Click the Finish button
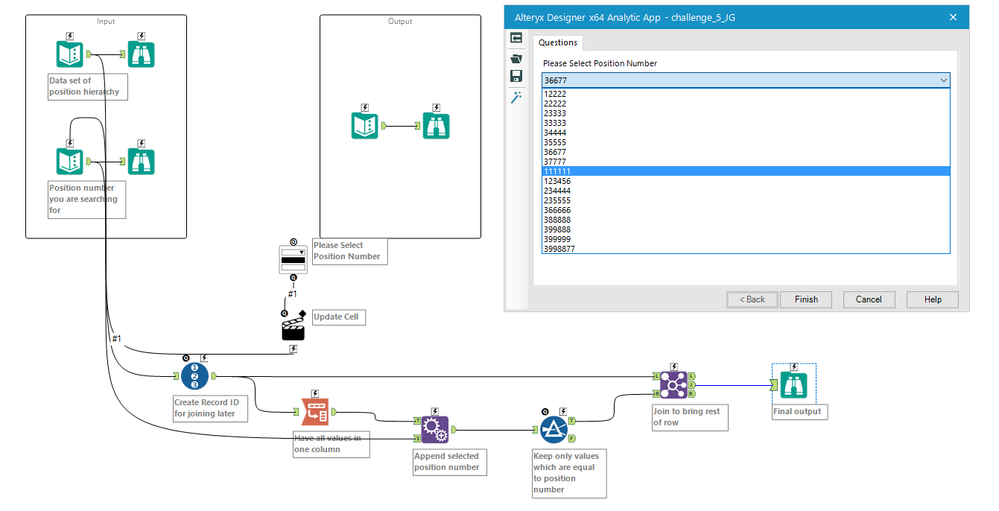This screenshot has width=999, height=511. point(806,299)
